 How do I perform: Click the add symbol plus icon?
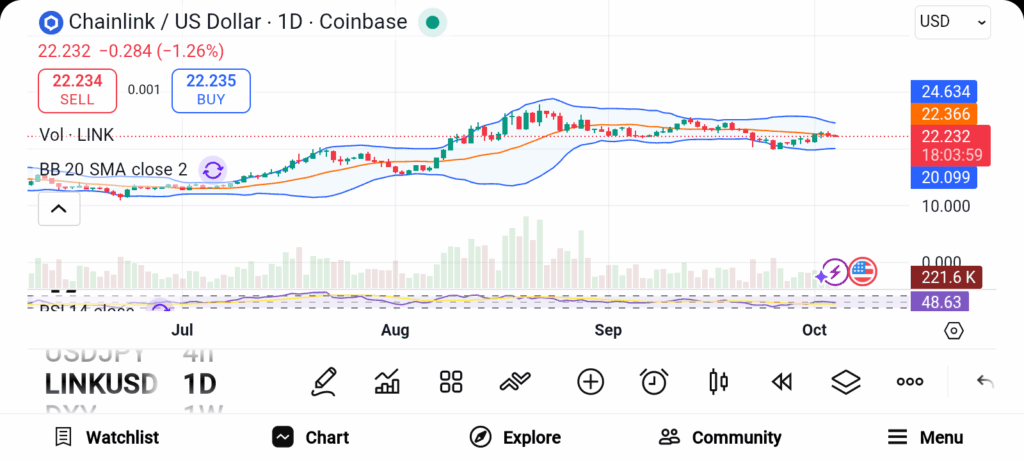(590, 381)
